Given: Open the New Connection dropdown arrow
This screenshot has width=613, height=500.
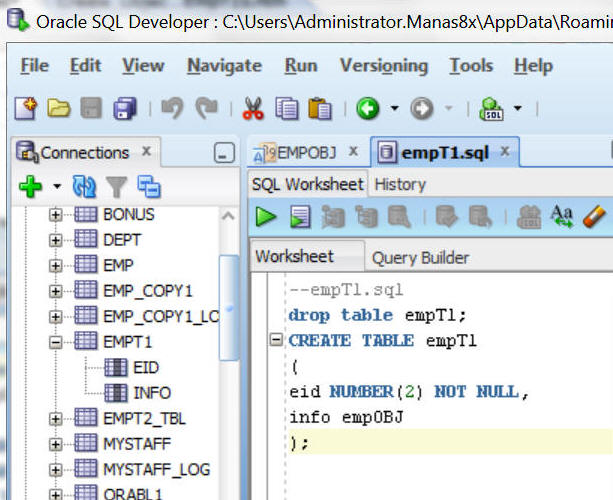Looking at the screenshot, I should coord(57,186).
